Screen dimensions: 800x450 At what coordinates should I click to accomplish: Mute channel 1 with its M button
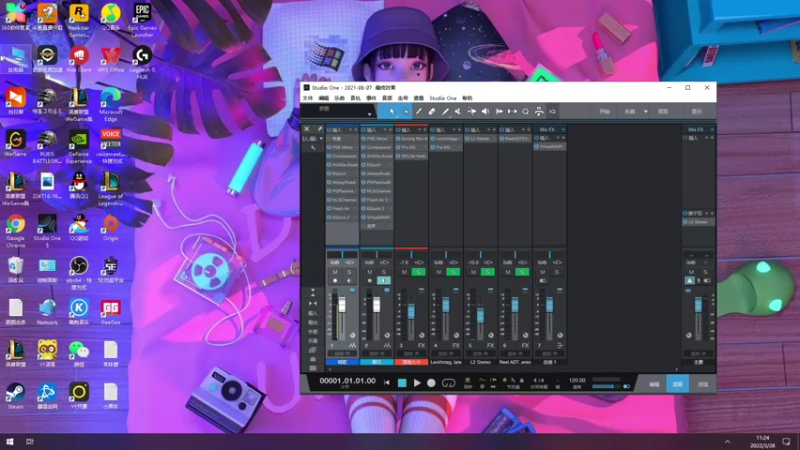click(x=335, y=272)
